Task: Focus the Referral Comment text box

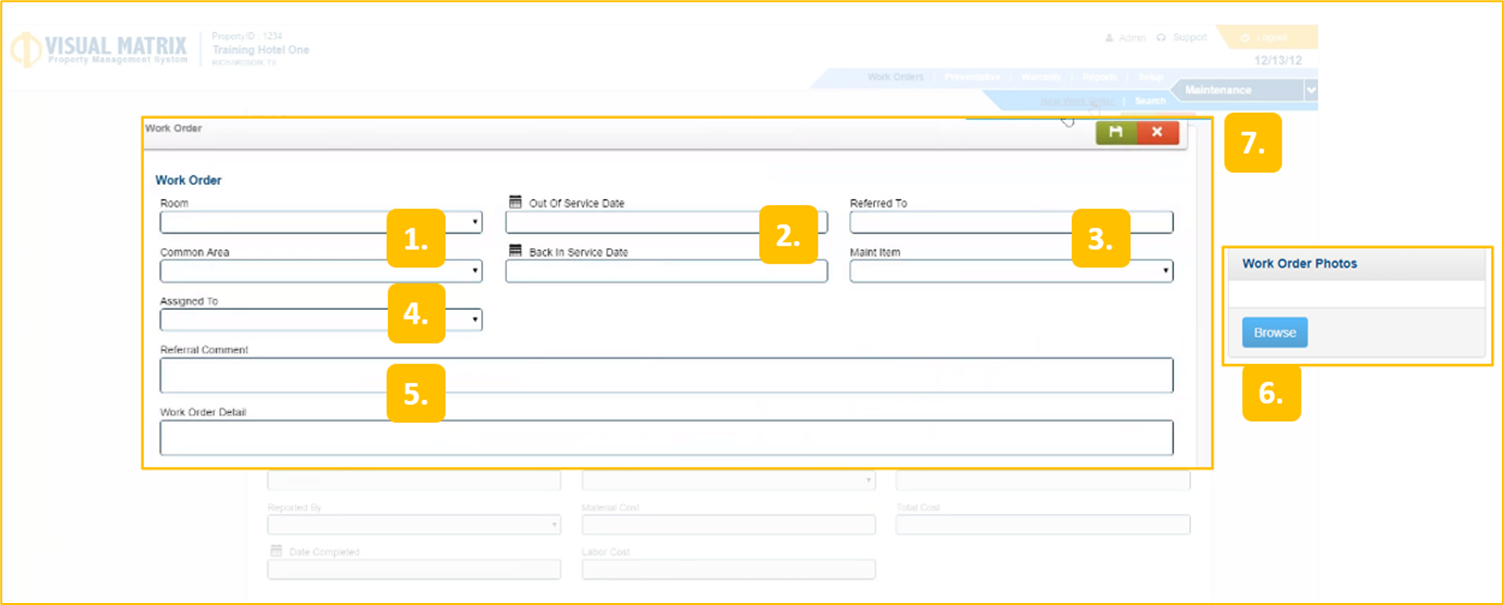Action: [665, 375]
